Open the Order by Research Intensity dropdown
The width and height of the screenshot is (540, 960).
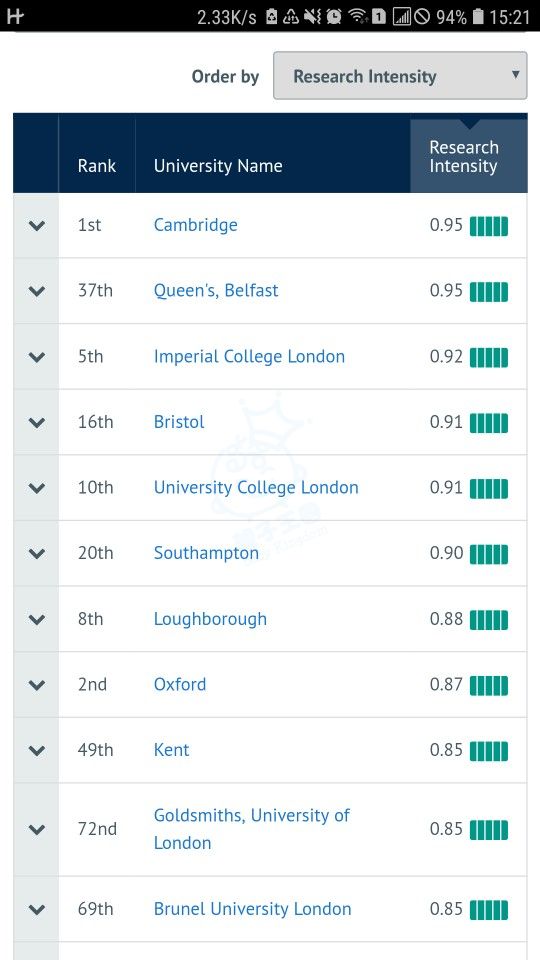click(400, 75)
